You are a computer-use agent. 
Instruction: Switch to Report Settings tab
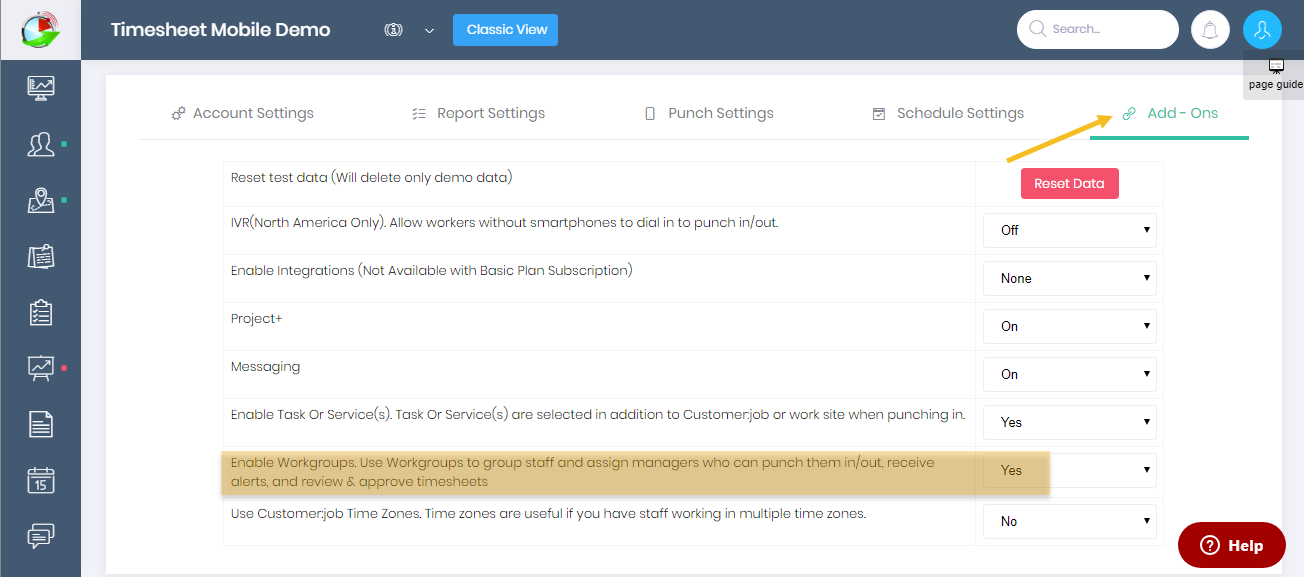coord(479,113)
